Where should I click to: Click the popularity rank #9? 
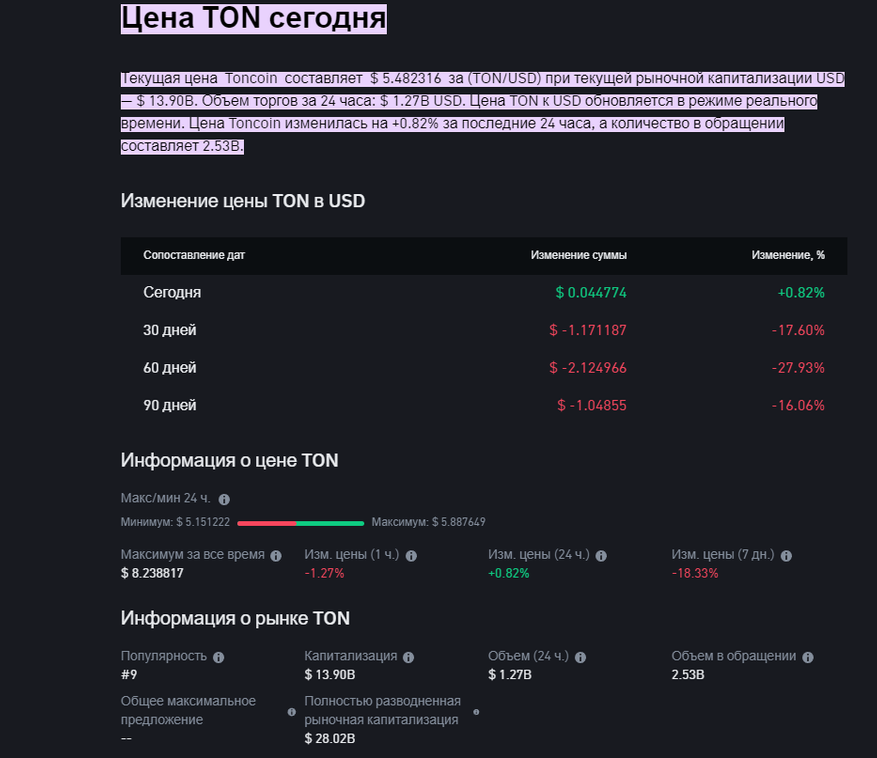click(x=129, y=675)
